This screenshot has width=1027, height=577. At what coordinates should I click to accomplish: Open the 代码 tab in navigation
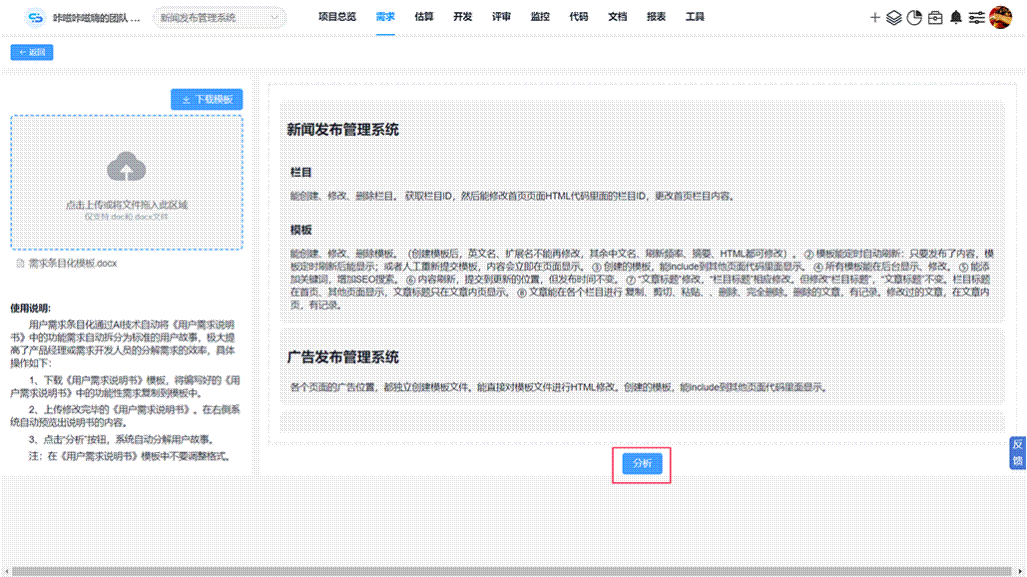577,17
